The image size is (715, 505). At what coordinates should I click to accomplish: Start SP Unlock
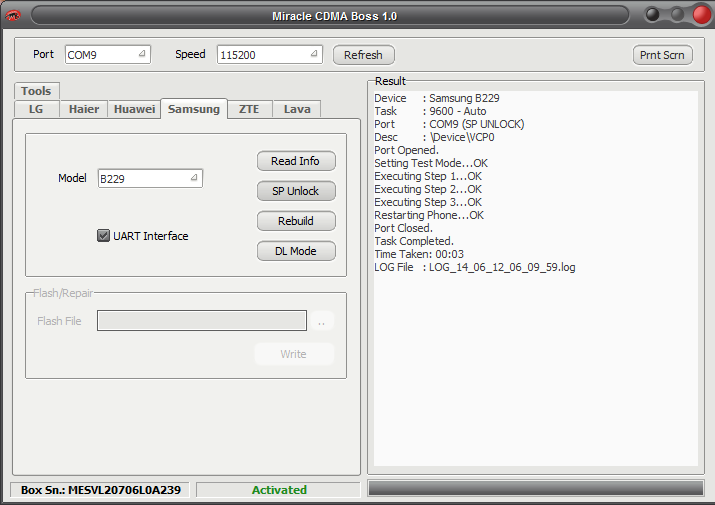296,191
